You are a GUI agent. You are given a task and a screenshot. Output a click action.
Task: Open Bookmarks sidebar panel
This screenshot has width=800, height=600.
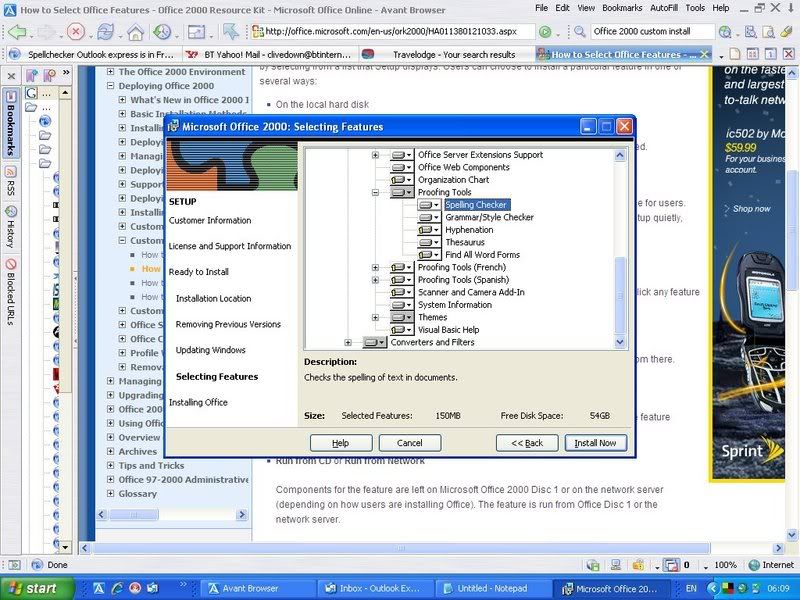click(x=11, y=122)
